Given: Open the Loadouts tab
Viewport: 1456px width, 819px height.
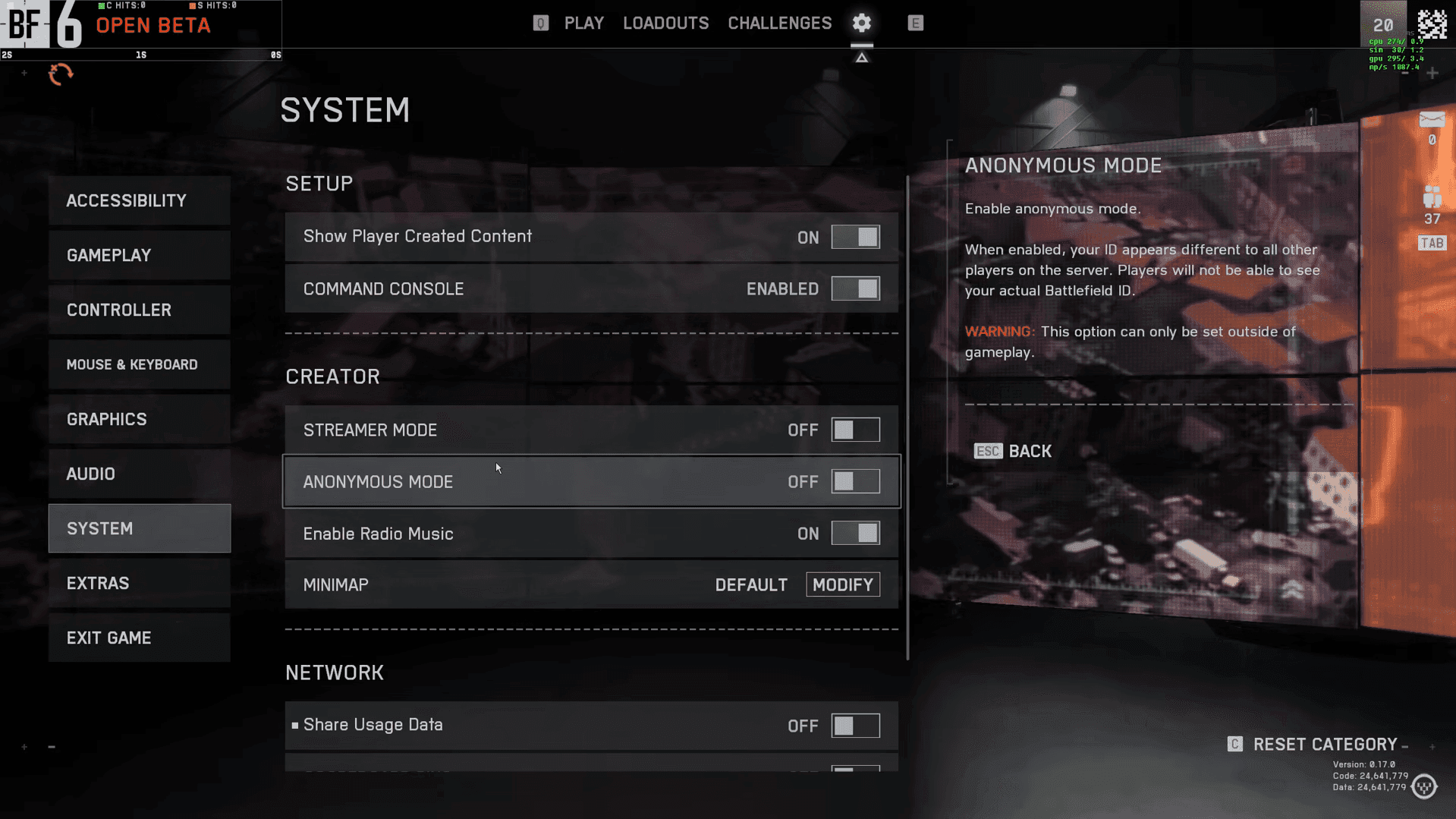Looking at the screenshot, I should point(665,23).
